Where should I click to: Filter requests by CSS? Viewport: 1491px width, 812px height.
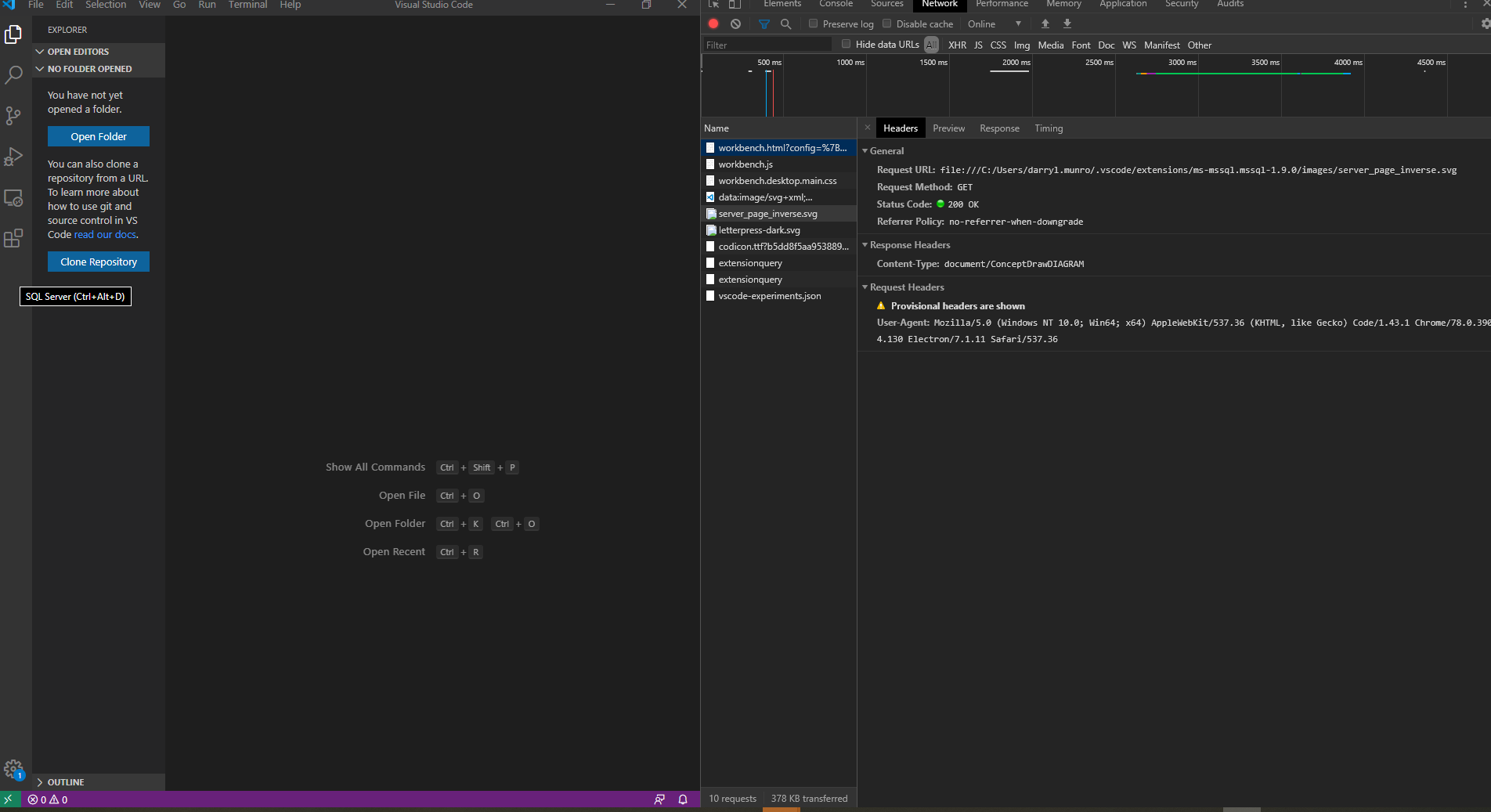(x=998, y=45)
